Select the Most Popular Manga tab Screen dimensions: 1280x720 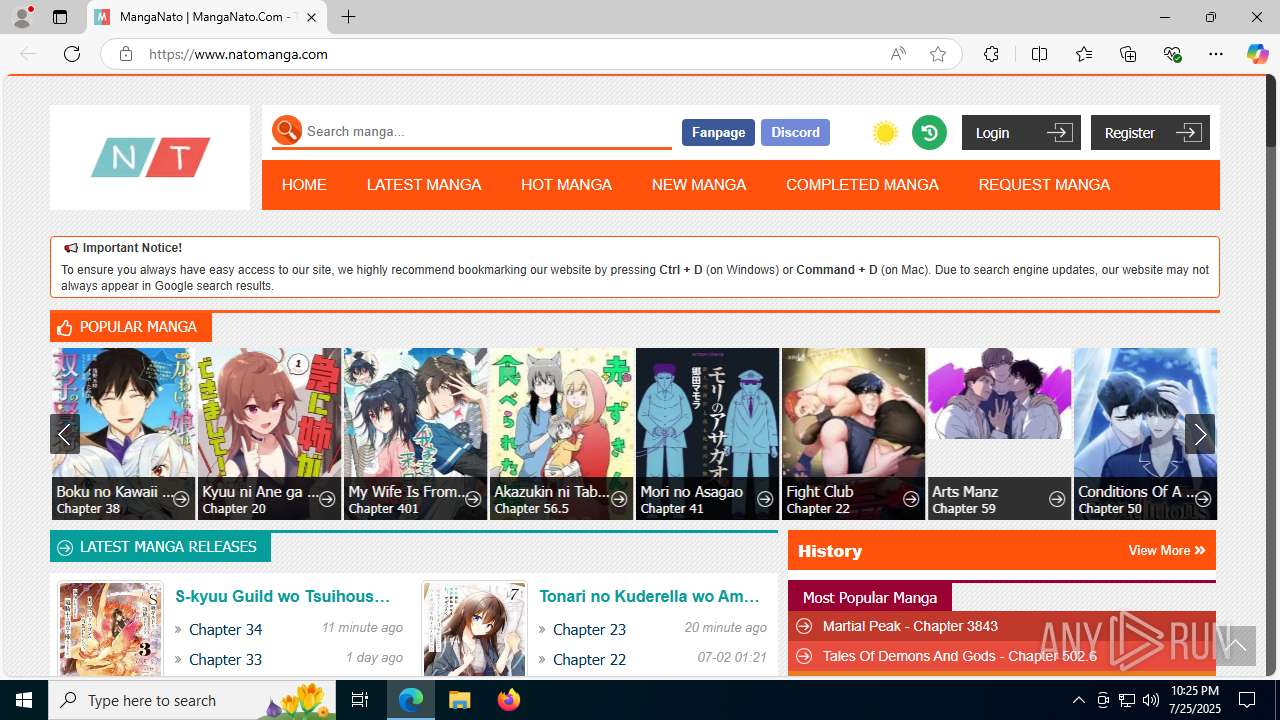tap(870, 597)
